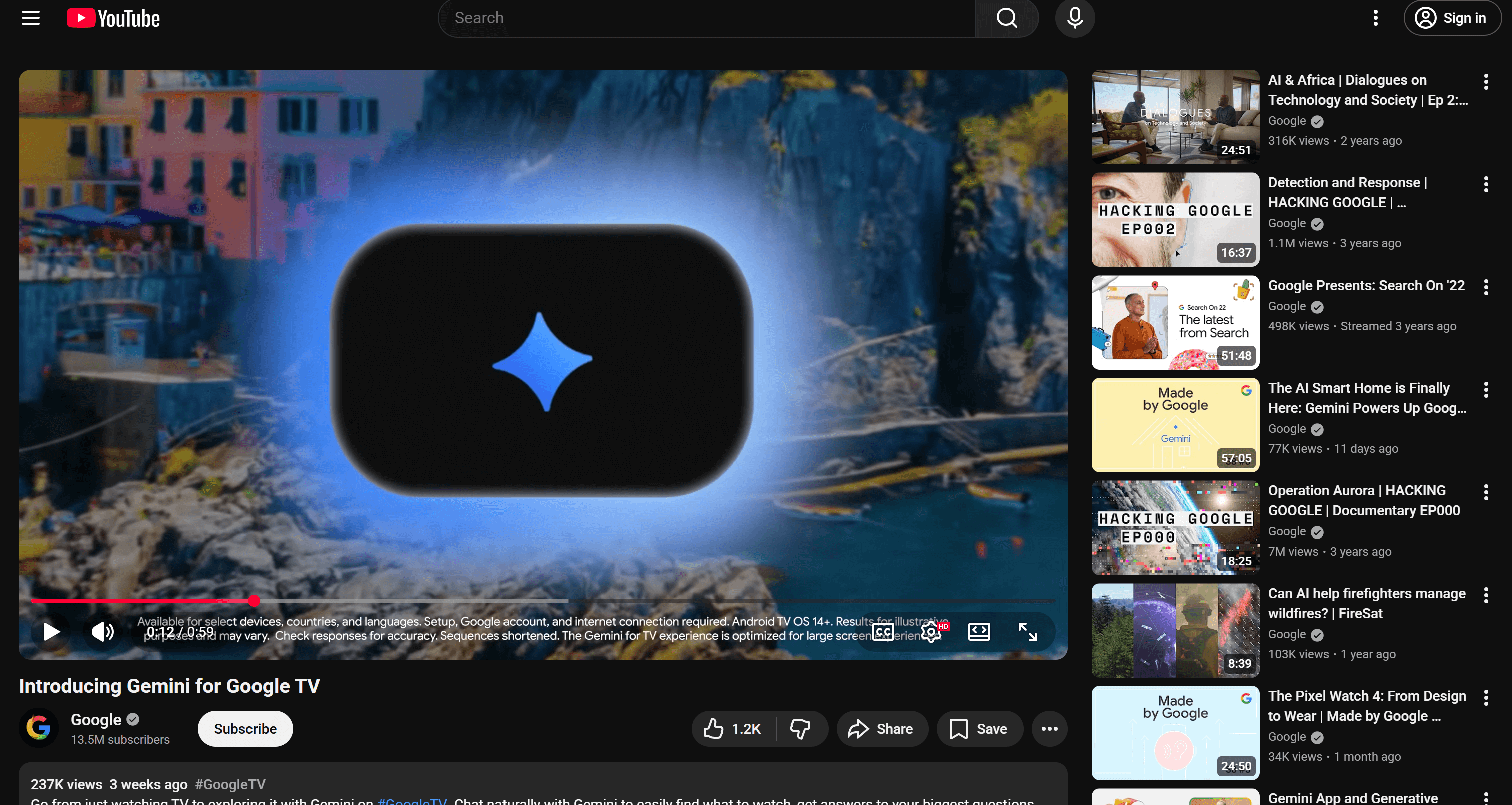The height and width of the screenshot is (805, 1512).
Task: Open the hamburger guide menu
Action: pos(31,18)
